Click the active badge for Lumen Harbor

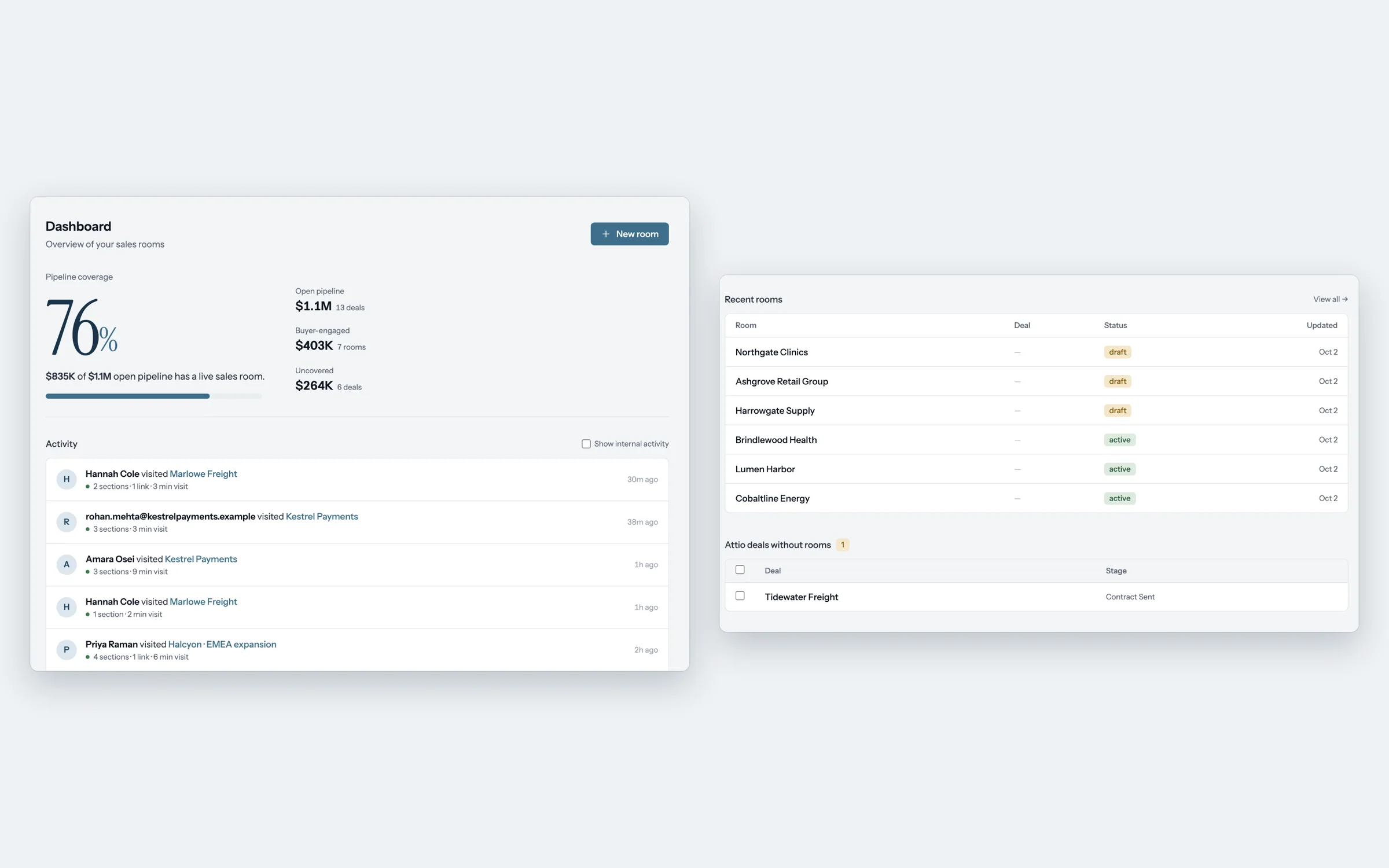click(x=1119, y=469)
